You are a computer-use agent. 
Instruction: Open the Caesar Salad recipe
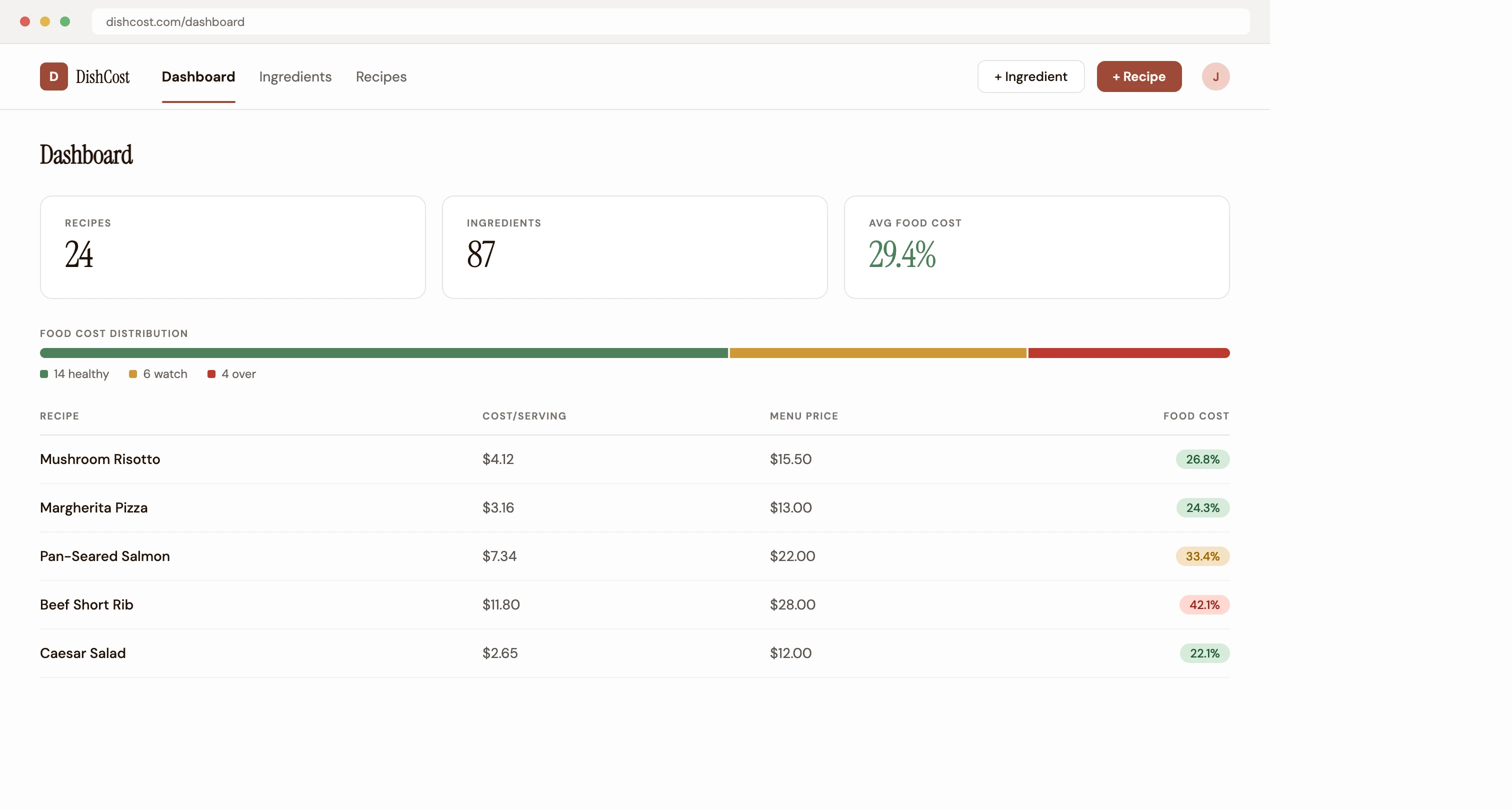[x=83, y=653]
